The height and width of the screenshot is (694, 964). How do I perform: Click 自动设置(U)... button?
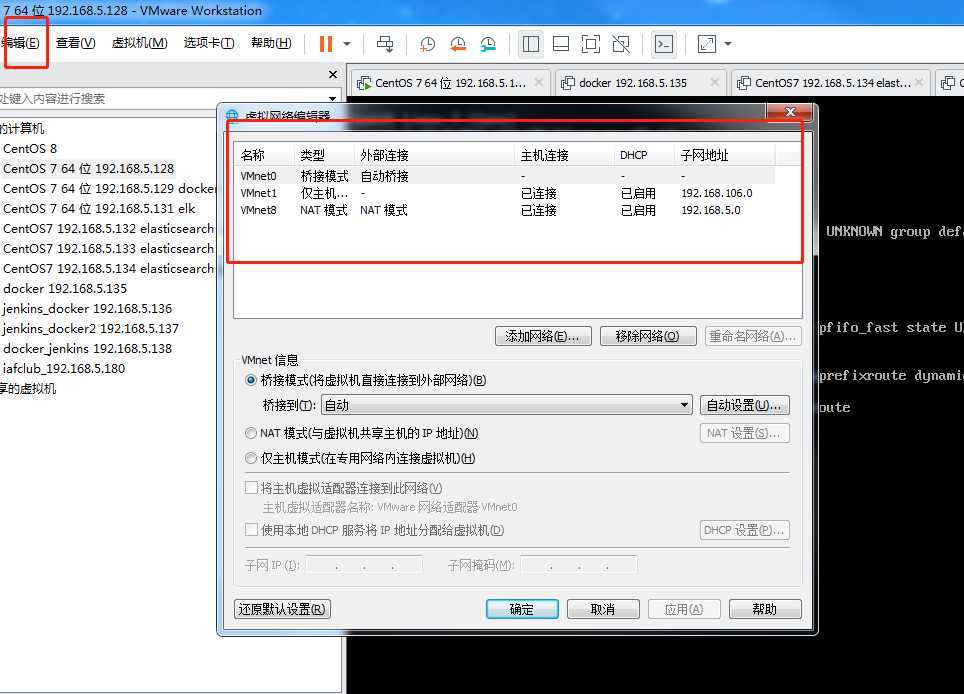click(x=745, y=405)
